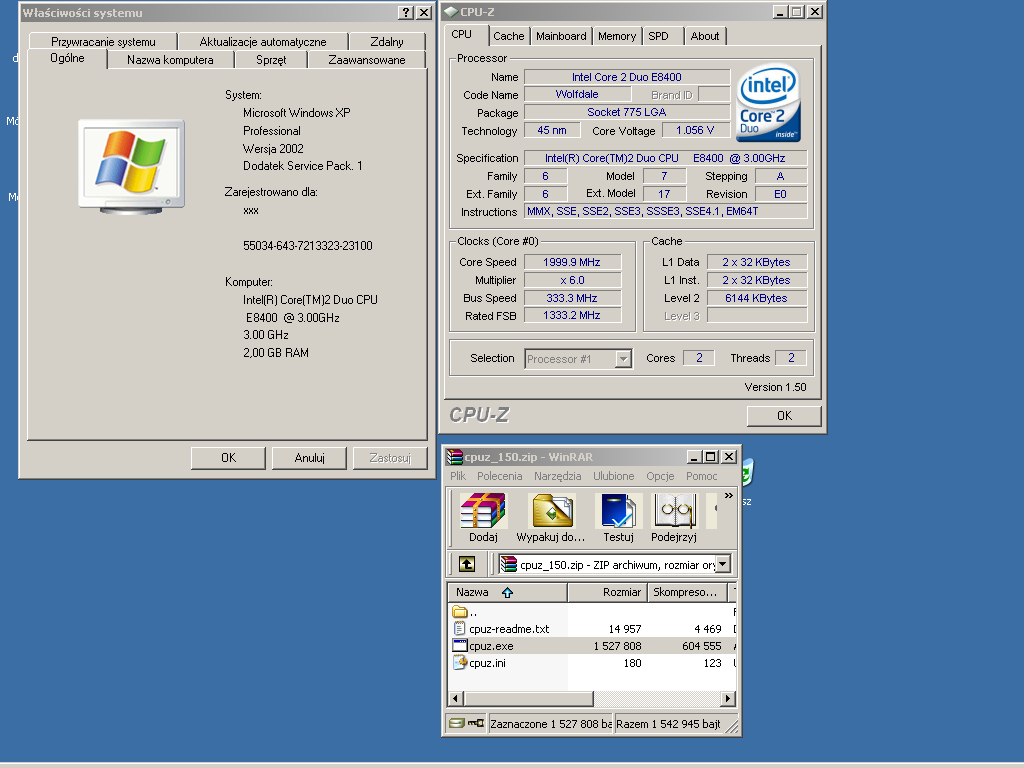Open the Sprzęt tab
The width and height of the screenshot is (1024, 768).
coord(271,60)
